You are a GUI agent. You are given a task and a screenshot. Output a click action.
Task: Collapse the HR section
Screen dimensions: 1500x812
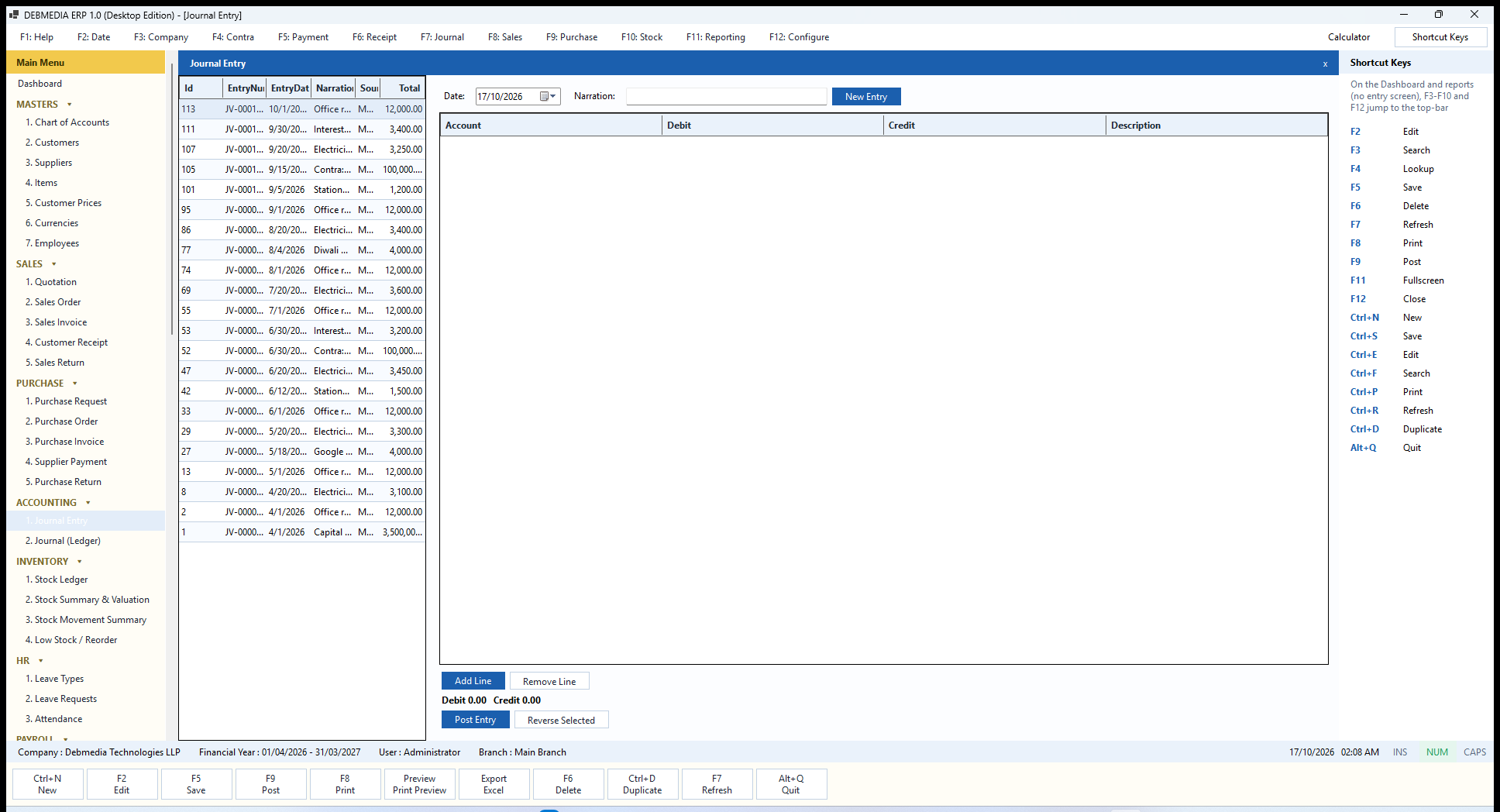point(41,661)
